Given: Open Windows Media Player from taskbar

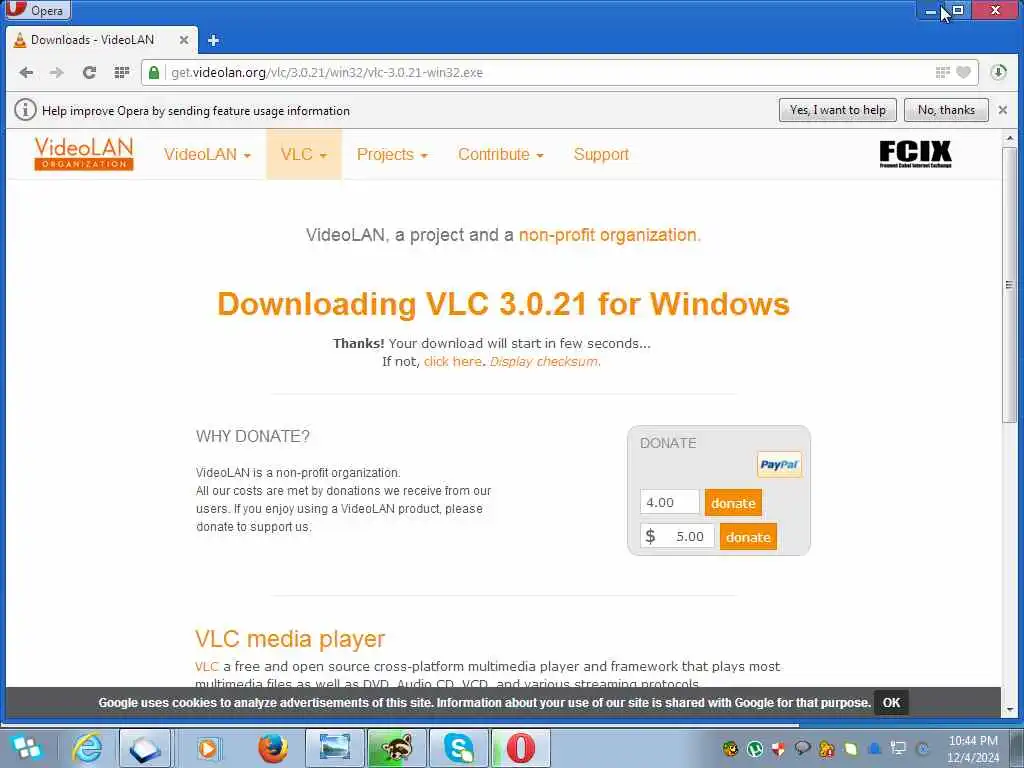Looking at the screenshot, I should click(x=208, y=748).
